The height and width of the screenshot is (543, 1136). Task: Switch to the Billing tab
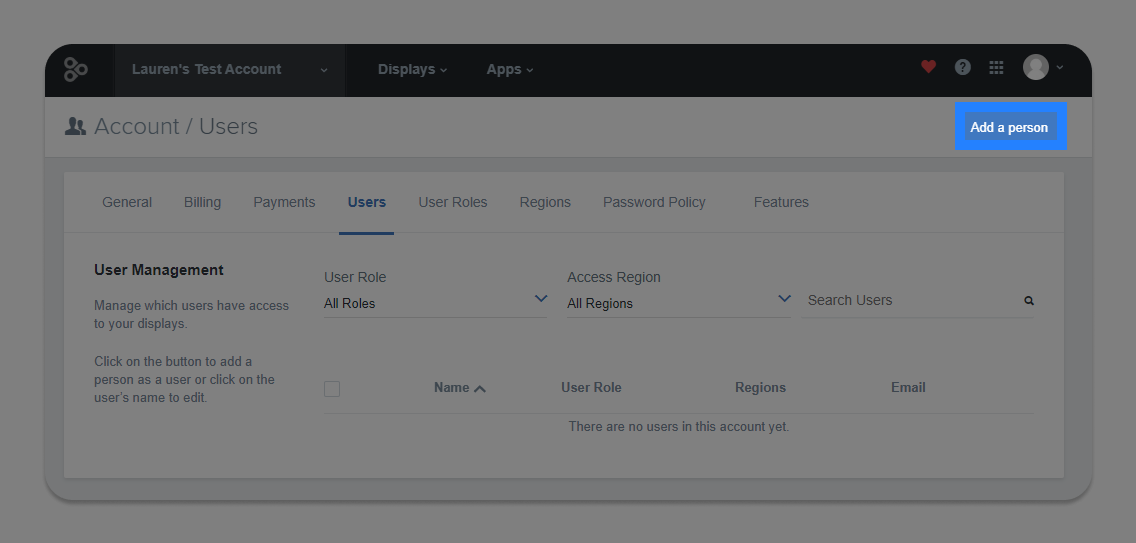pyautogui.click(x=202, y=202)
